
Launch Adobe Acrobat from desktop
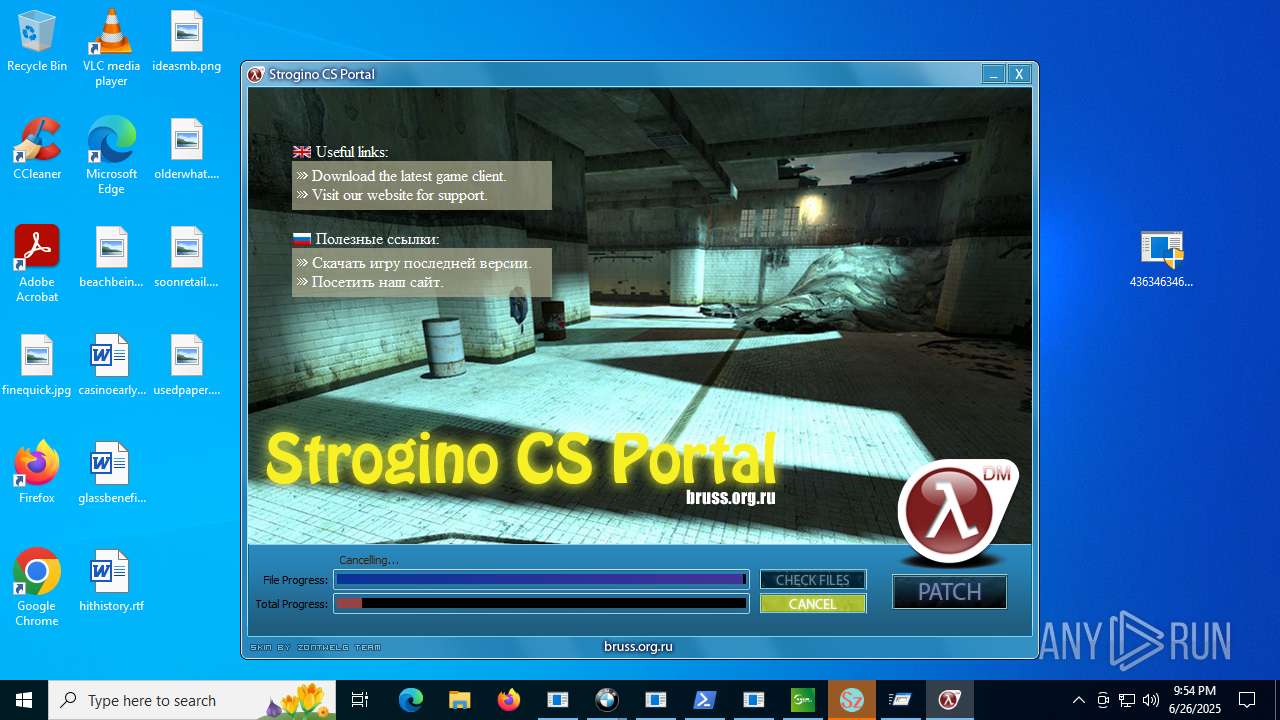click(37, 263)
